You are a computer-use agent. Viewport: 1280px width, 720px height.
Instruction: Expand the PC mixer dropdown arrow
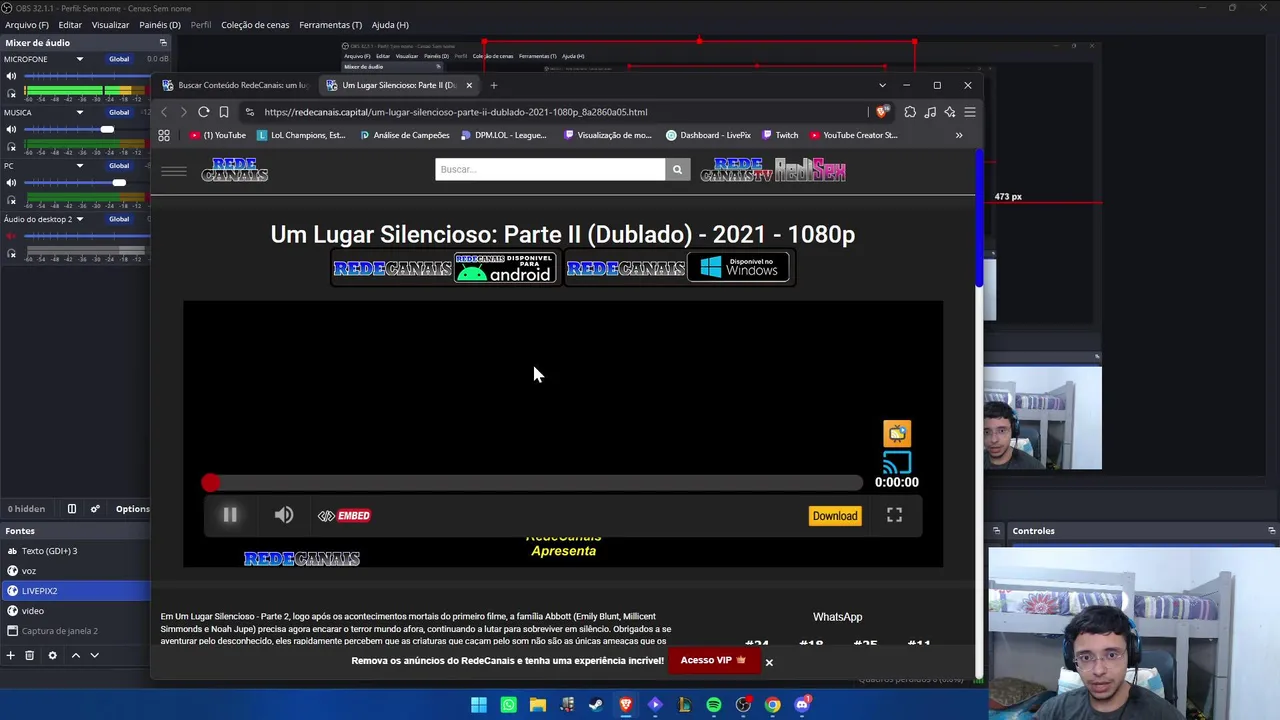[x=79, y=166]
